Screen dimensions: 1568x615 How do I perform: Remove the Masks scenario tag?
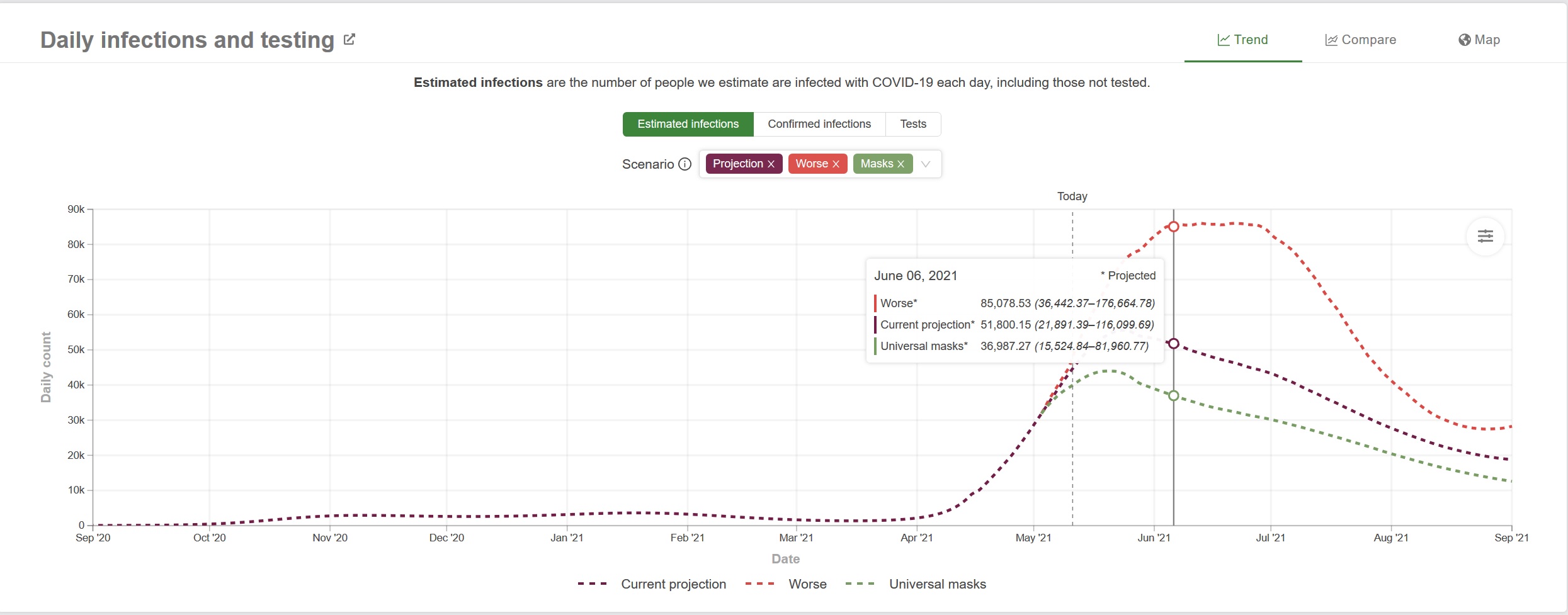(900, 164)
